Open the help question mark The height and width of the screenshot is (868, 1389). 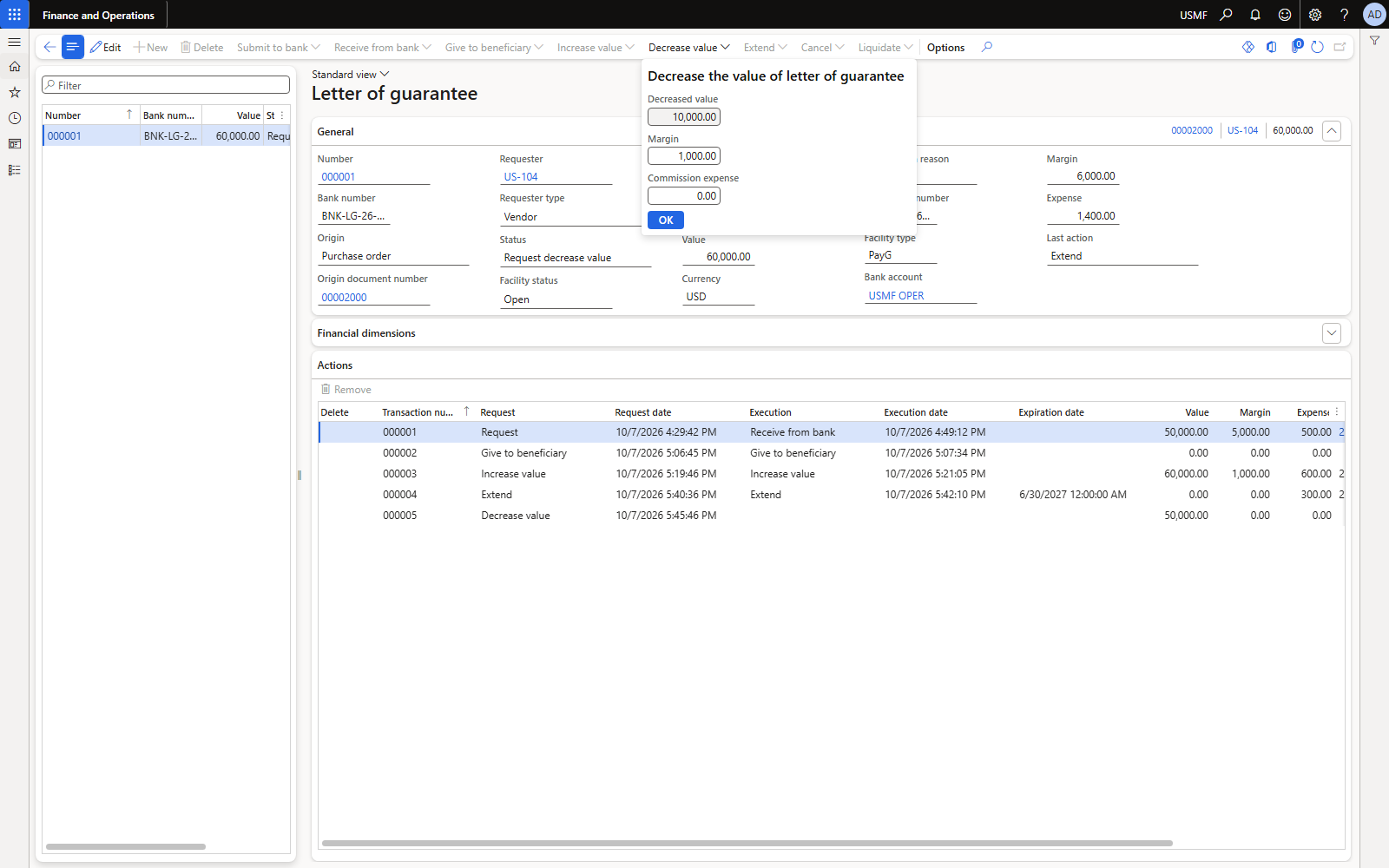coord(1344,15)
